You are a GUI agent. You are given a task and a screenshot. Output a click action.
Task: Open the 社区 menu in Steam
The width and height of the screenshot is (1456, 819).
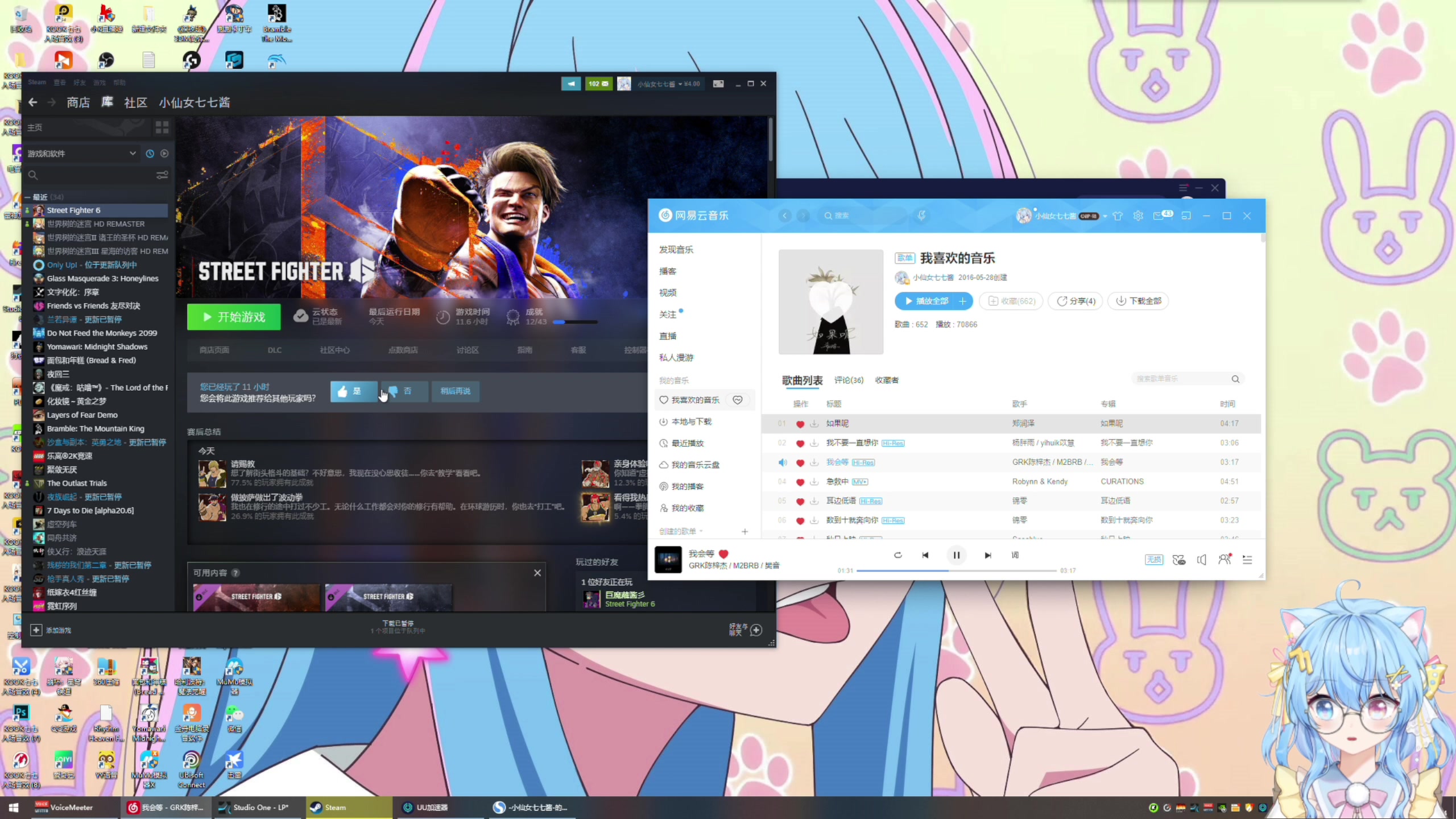point(135,102)
